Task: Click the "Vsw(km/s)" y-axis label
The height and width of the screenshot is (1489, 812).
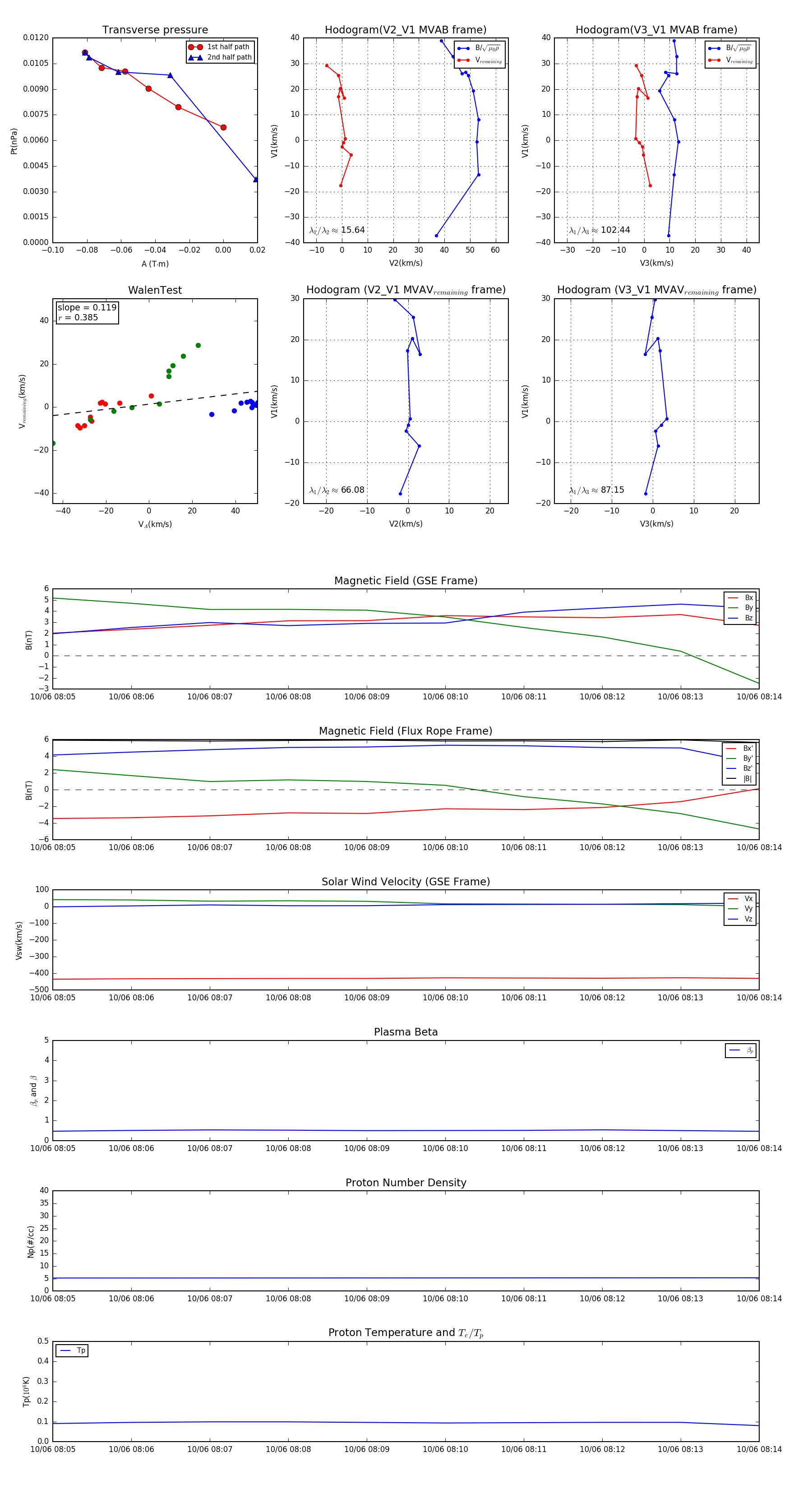Action: (x=19, y=940)
